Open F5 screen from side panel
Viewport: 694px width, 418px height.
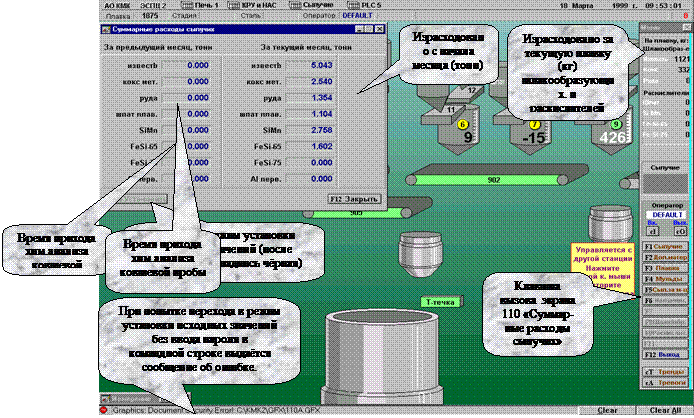[665, 290]
